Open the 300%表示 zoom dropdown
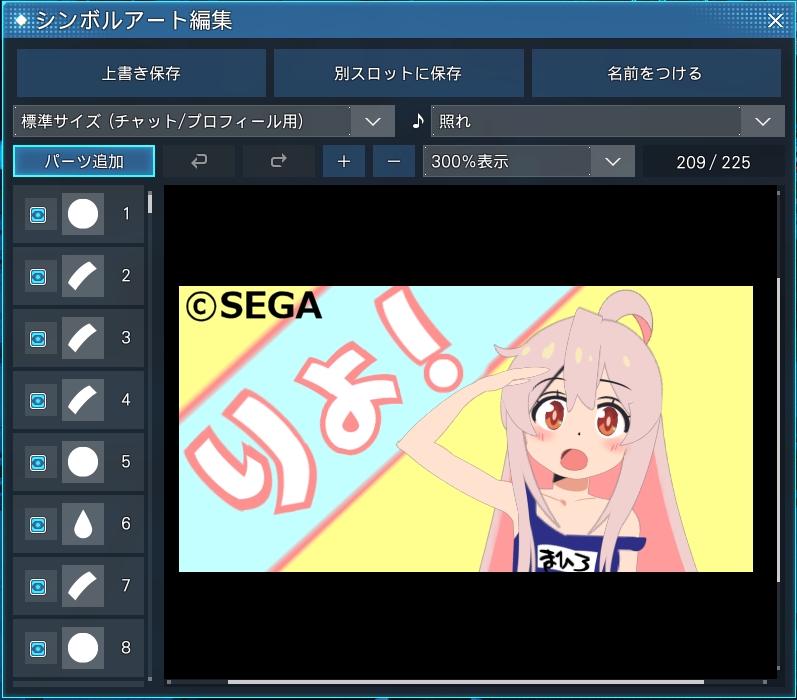The height and width of the screenshot is (700, 797). click(x=529, y=161)
